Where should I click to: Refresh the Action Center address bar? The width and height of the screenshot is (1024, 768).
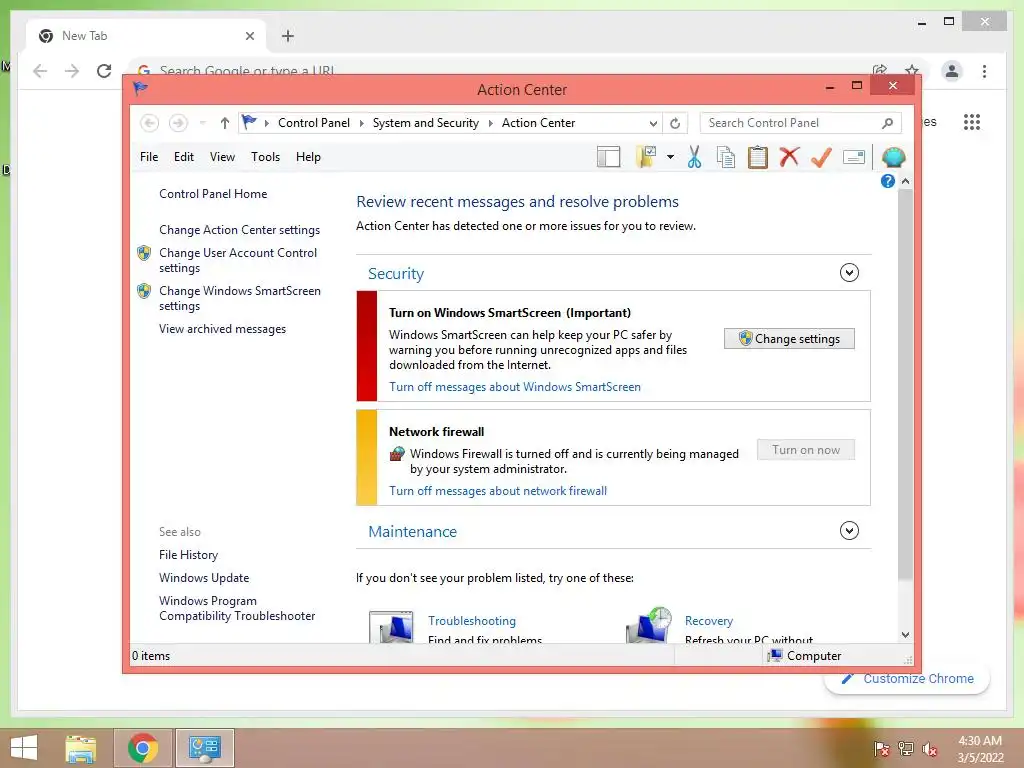point(675,123)
